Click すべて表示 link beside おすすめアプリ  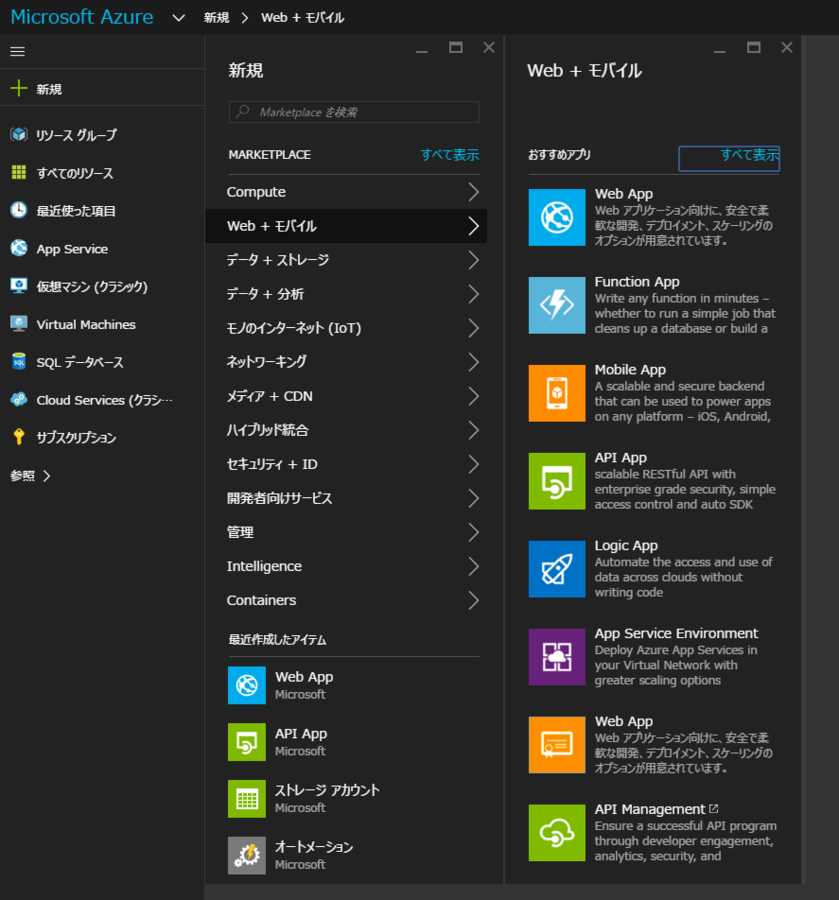749,155
